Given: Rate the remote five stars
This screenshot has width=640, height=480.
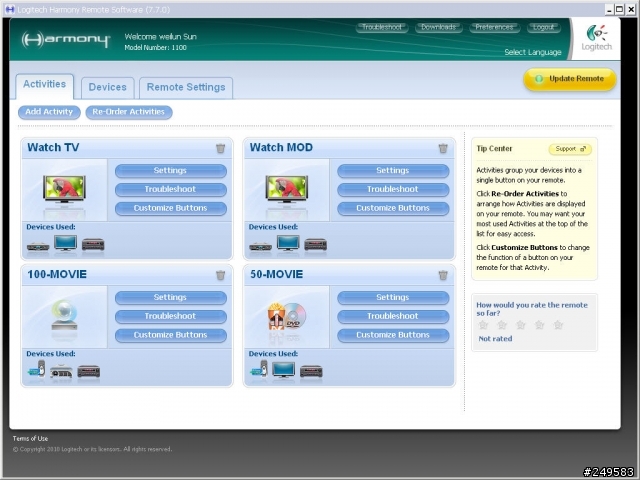Looking at the screenshot, I should [x=558, y=325].
